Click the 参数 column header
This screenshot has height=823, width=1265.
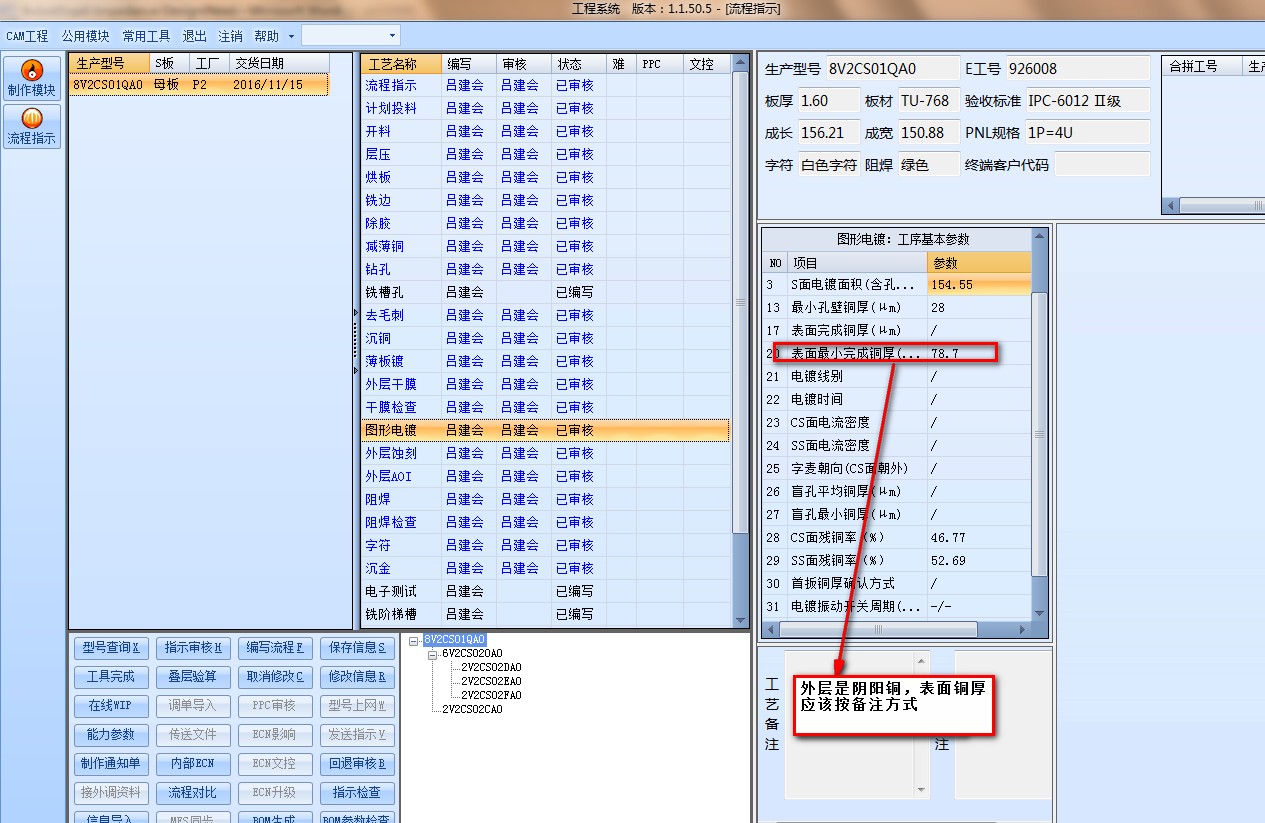pos(979,263)
